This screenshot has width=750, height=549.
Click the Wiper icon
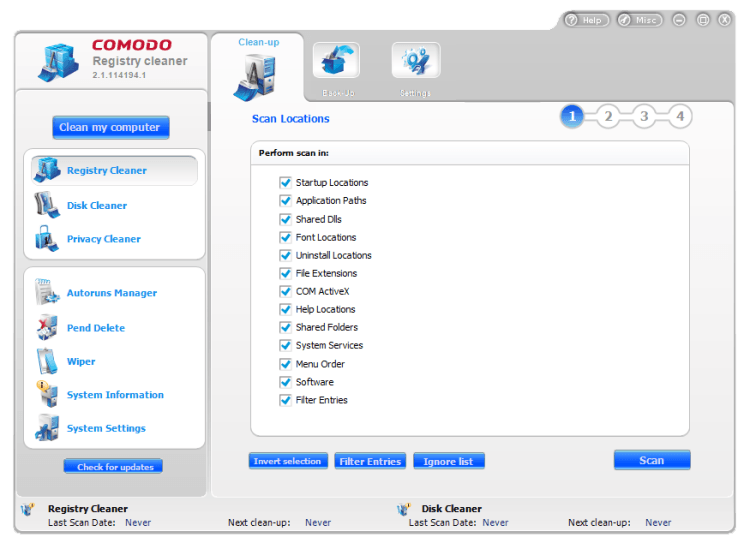pyautogui.click(x=47, y=361)
